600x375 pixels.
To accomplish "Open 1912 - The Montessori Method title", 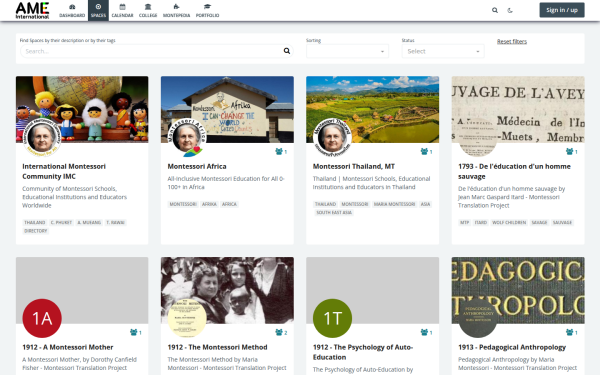I will click(217, 347).
